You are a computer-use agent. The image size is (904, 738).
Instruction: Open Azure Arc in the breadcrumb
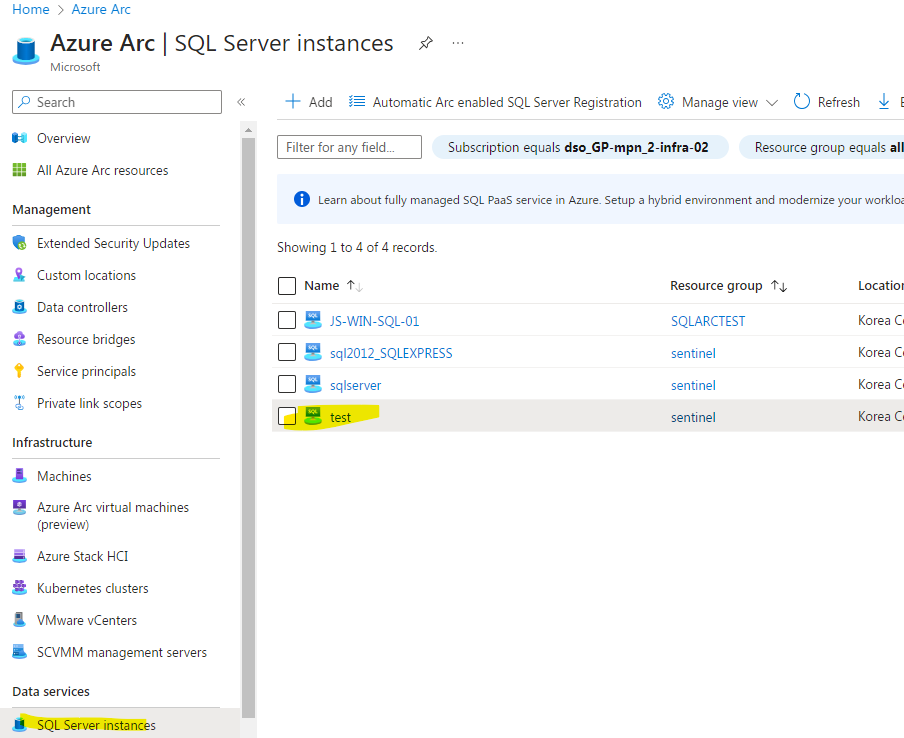(x=101, y=9)
